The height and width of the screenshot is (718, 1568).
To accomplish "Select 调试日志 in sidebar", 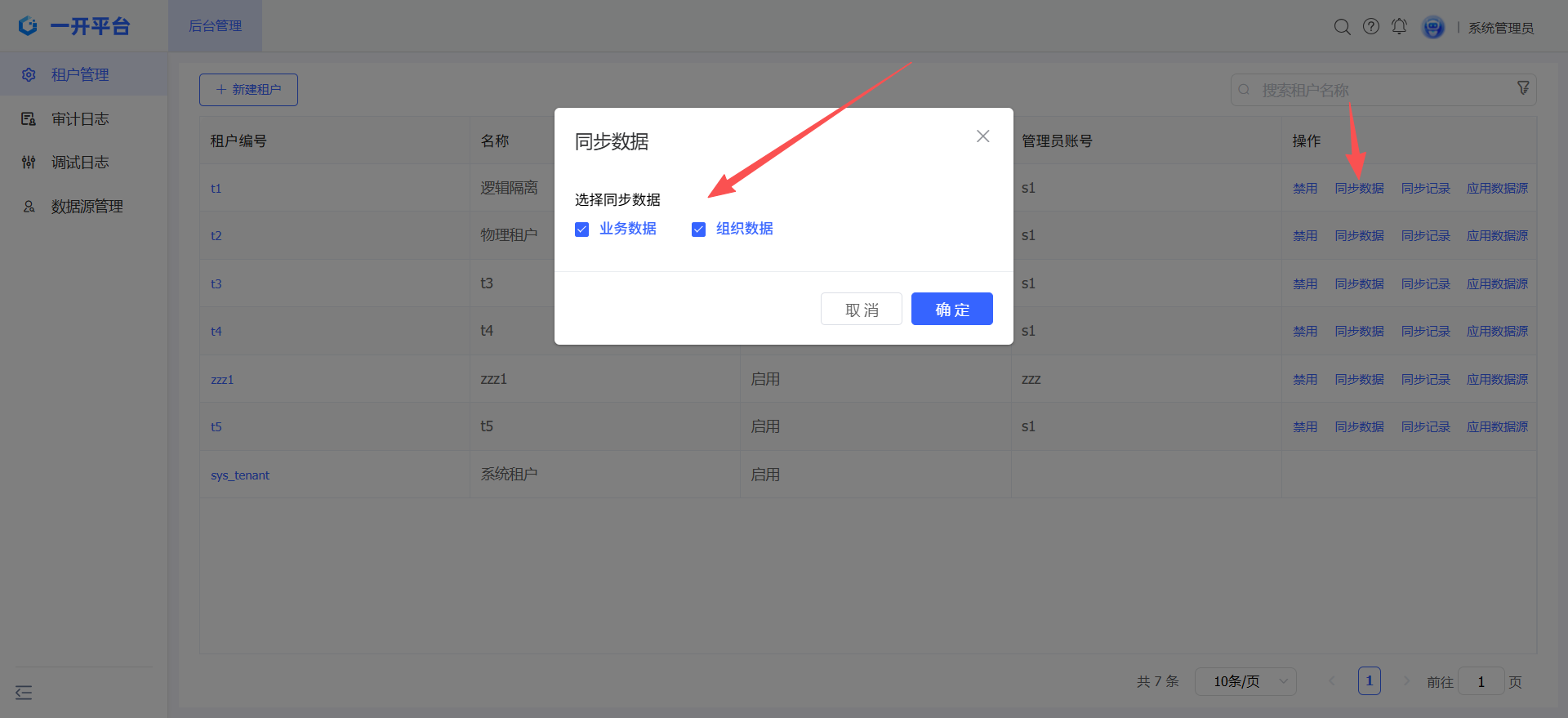I will (x=80, y=163).
